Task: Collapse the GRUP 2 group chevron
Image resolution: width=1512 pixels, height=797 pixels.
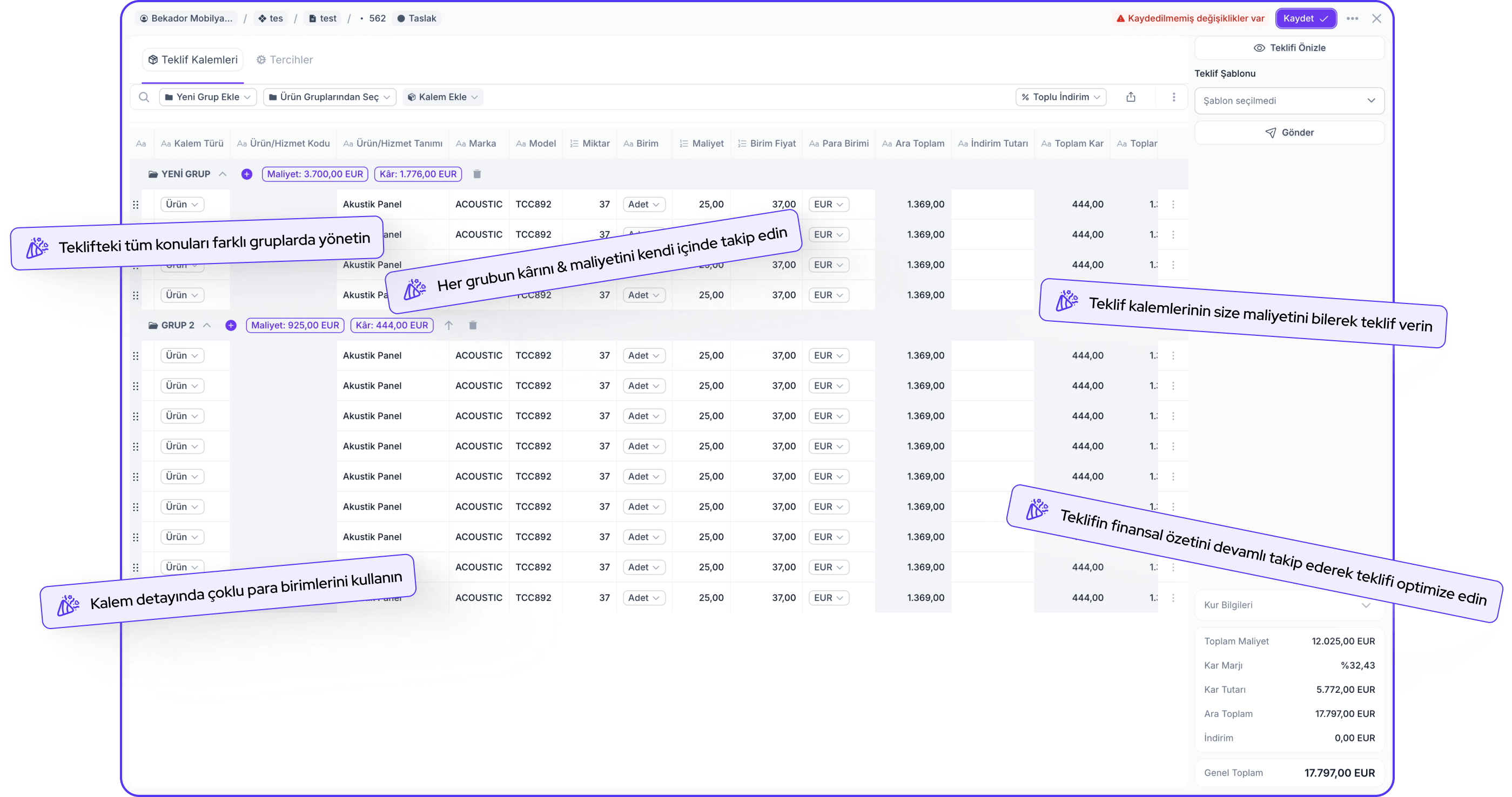Action: click(x=206, y=325)
